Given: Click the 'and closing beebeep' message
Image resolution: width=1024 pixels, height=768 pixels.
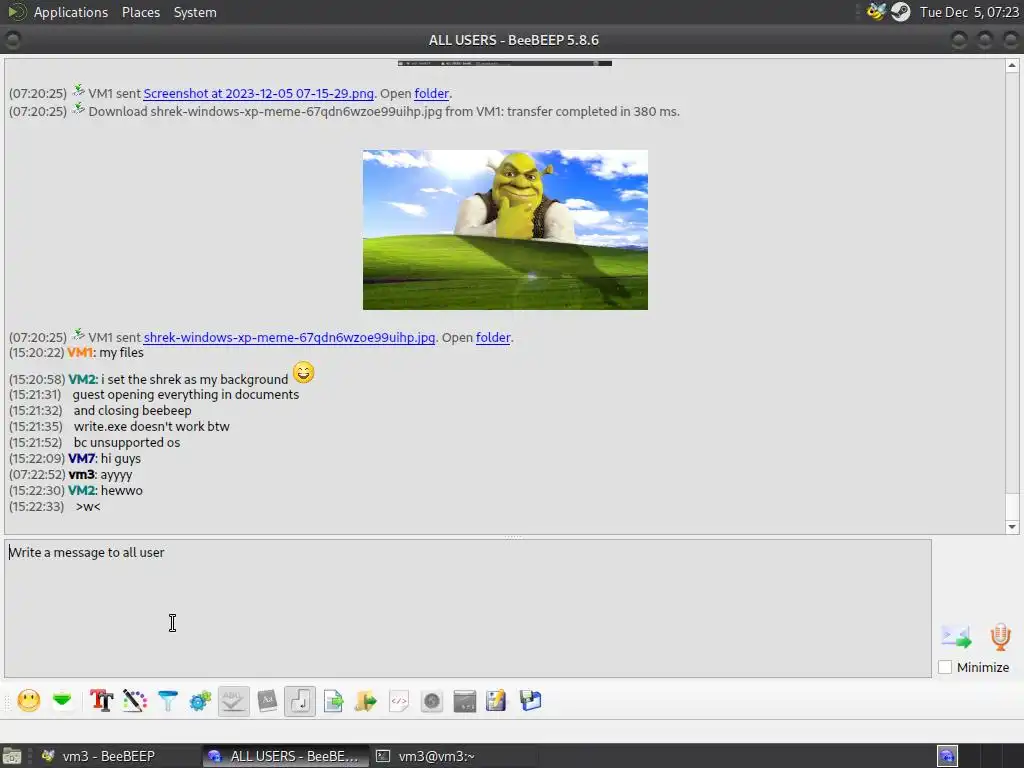Looking at the screenshot, I should click(133, 411).
